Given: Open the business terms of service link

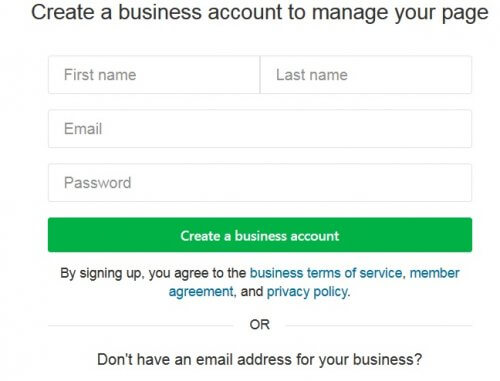Looking at the screenshot, I should [x=326, y=273].
